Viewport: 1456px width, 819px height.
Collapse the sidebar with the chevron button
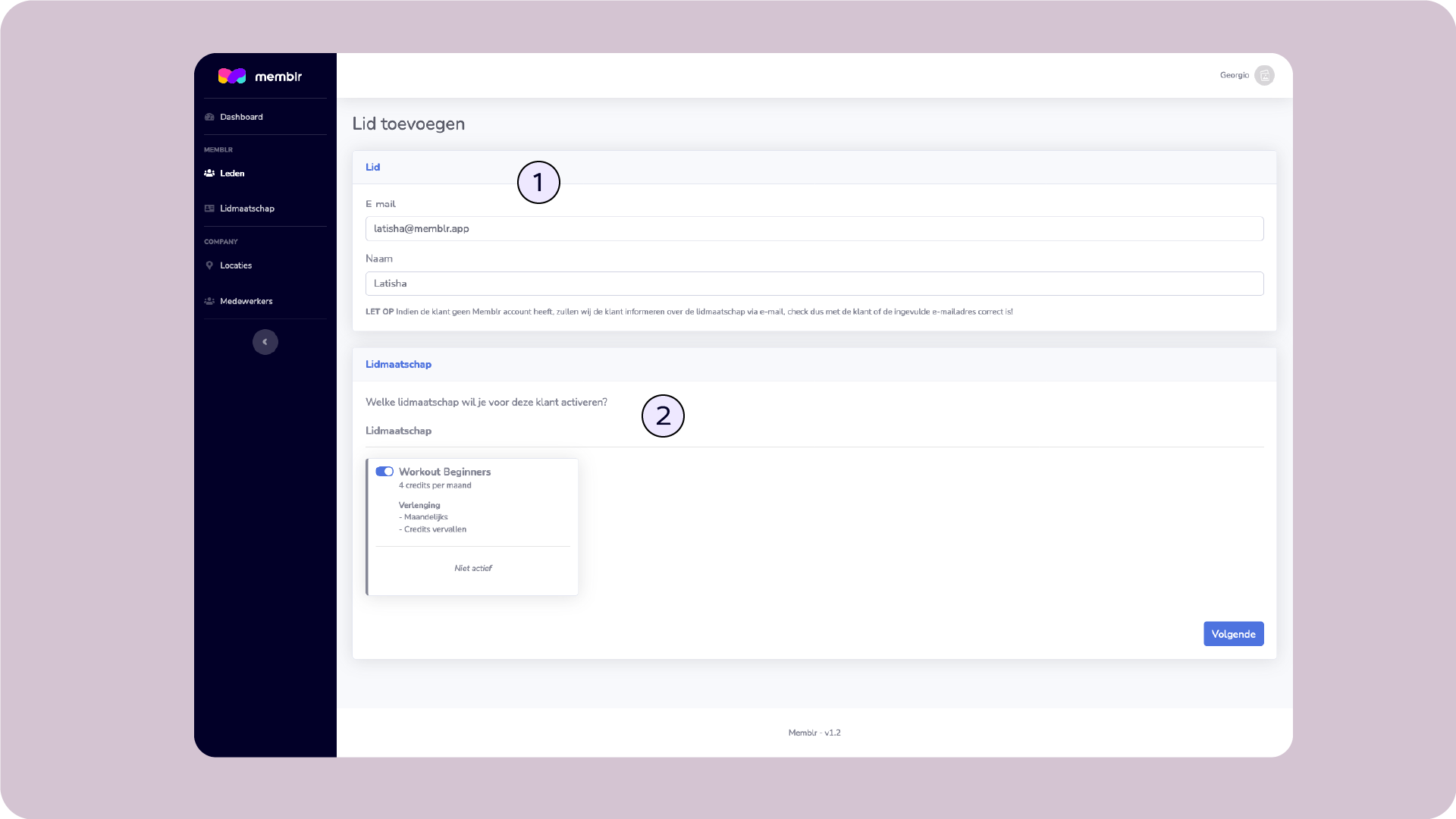[265, 342]
